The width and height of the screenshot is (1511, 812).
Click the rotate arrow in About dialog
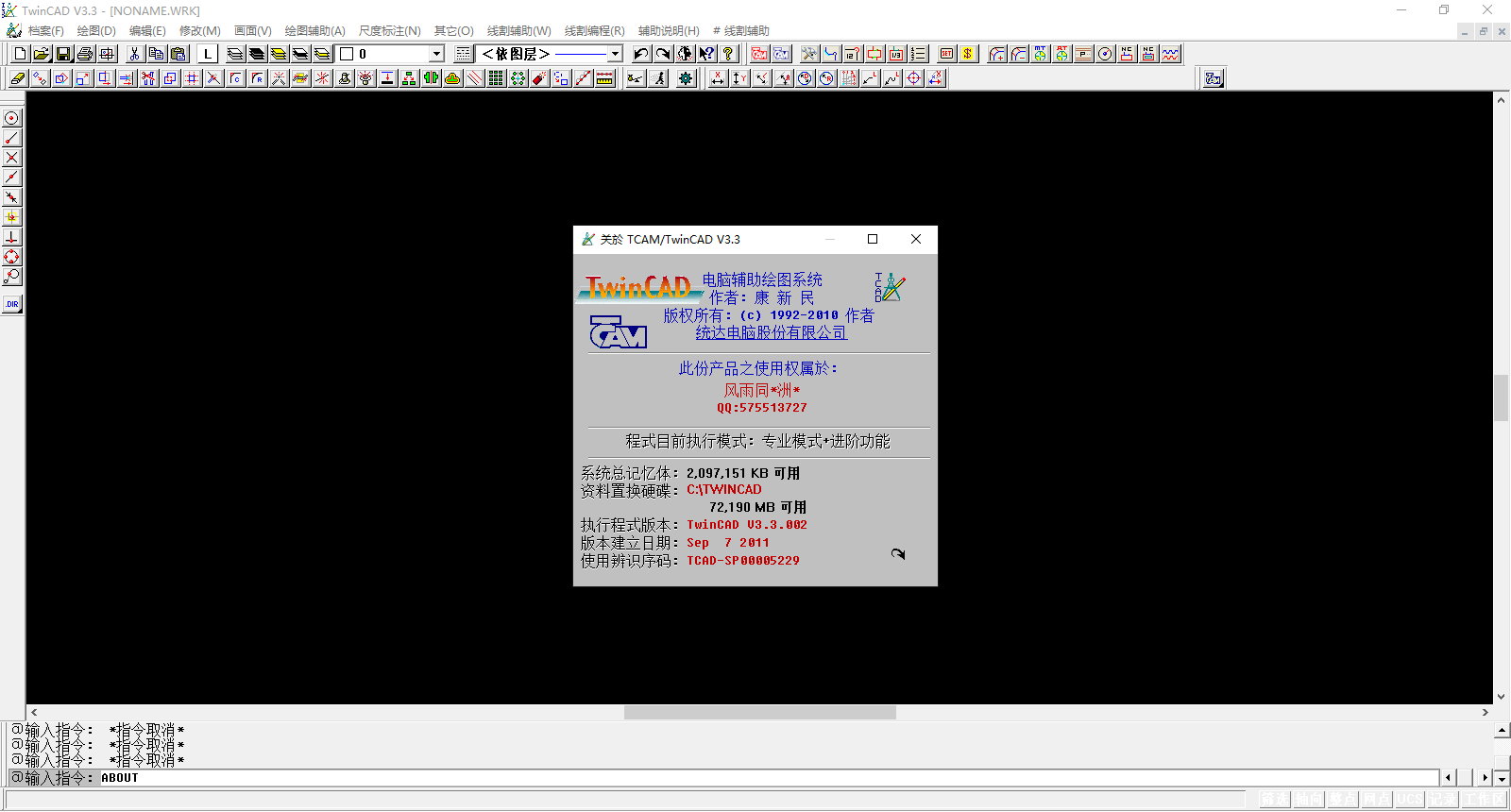click(898, 554)
